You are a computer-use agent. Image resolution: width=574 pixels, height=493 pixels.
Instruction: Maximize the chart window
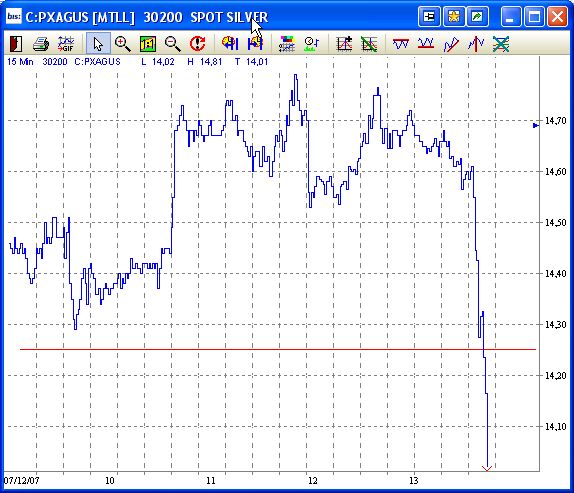click(x=534, y=16)
